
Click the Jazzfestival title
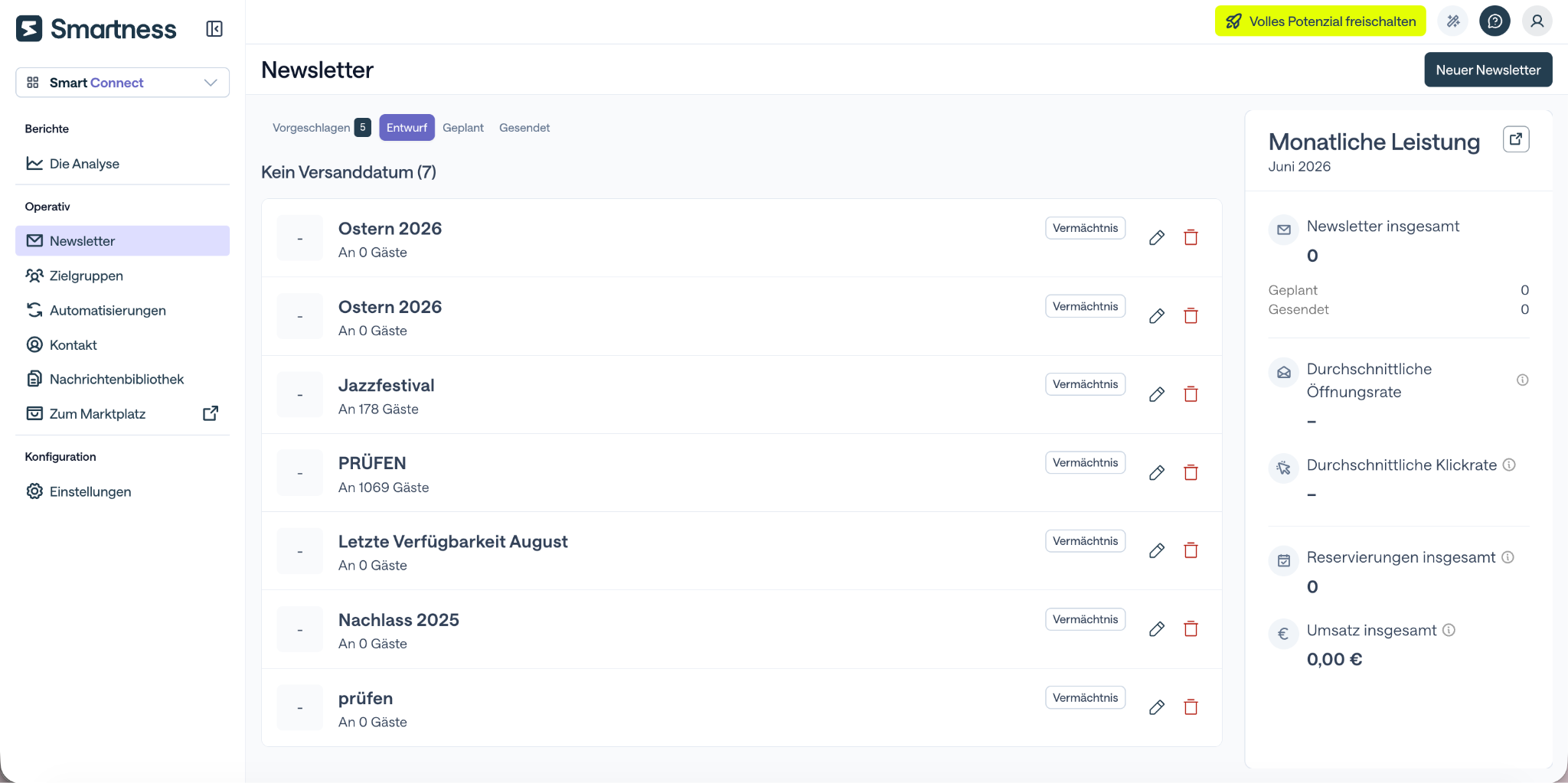[x=386, y=386]
